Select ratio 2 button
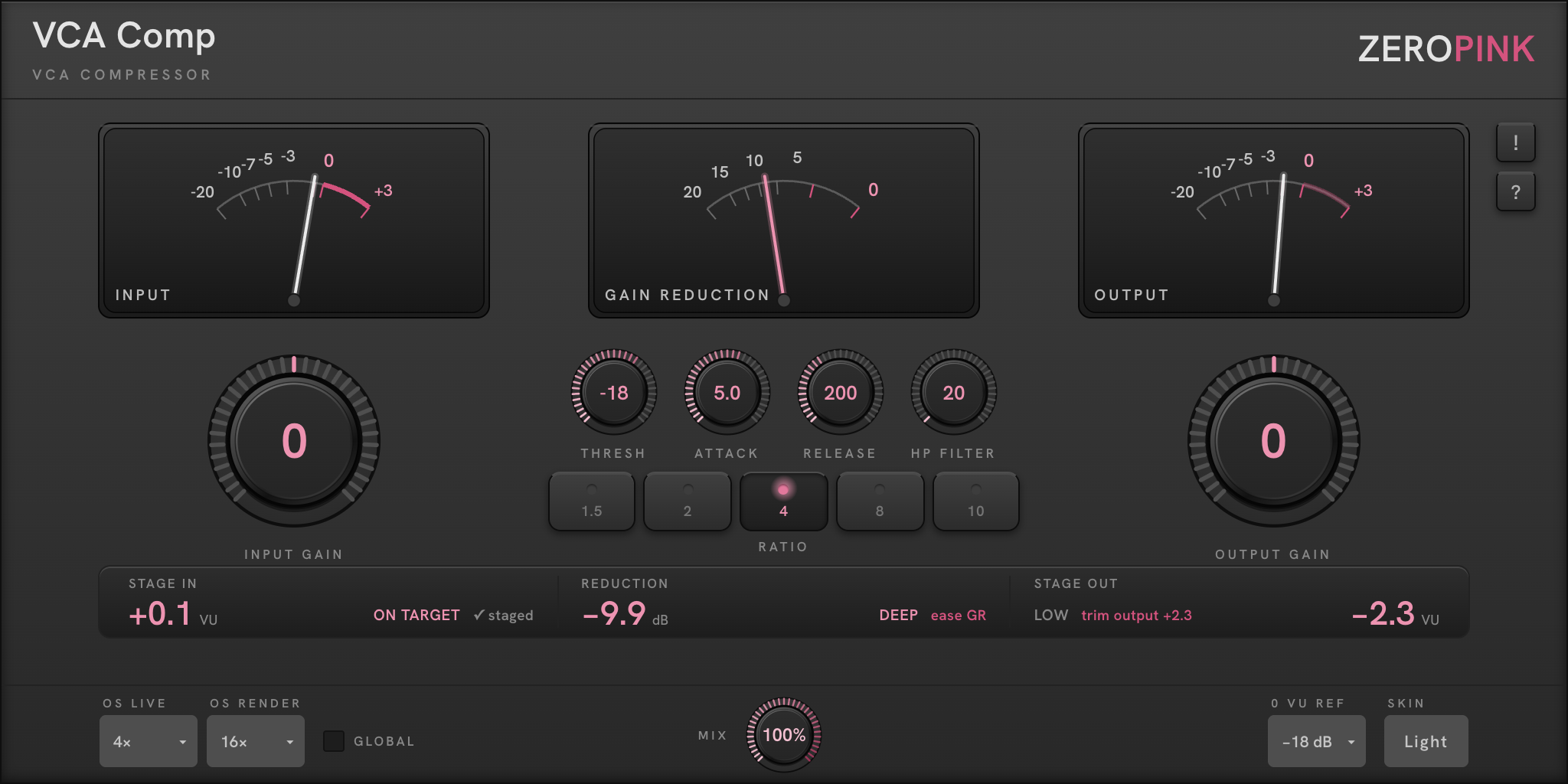The width and height of the screenshot is (1568, 784). coord(688,501)
